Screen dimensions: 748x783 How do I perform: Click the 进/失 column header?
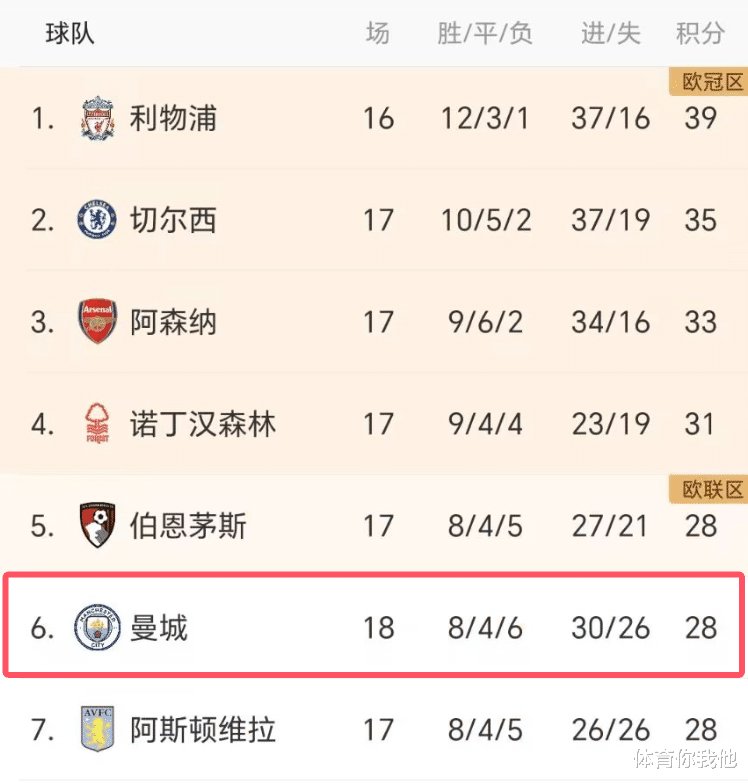[610, 33]
